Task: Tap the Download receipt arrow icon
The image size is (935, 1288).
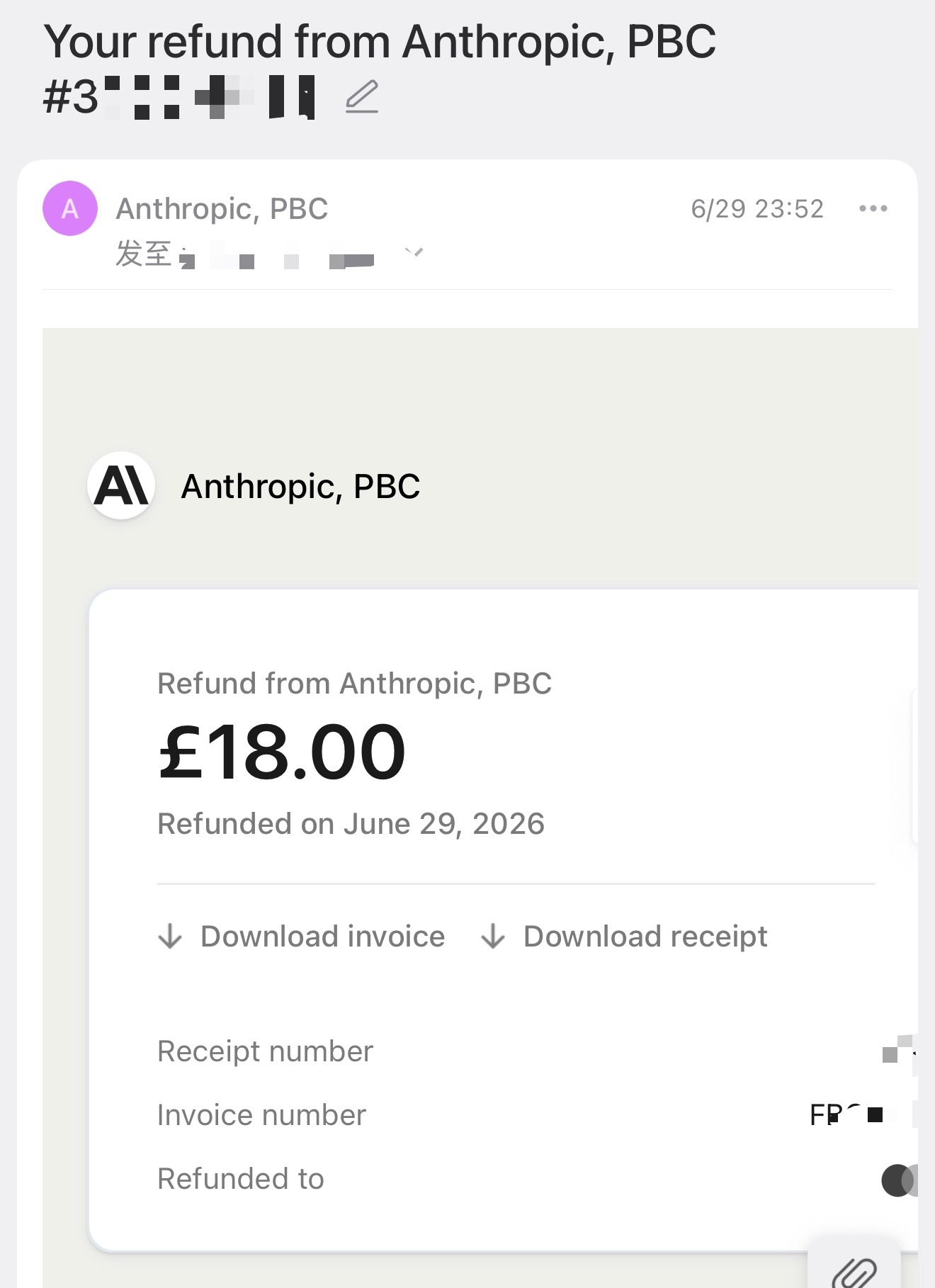Action: [493, 936]
